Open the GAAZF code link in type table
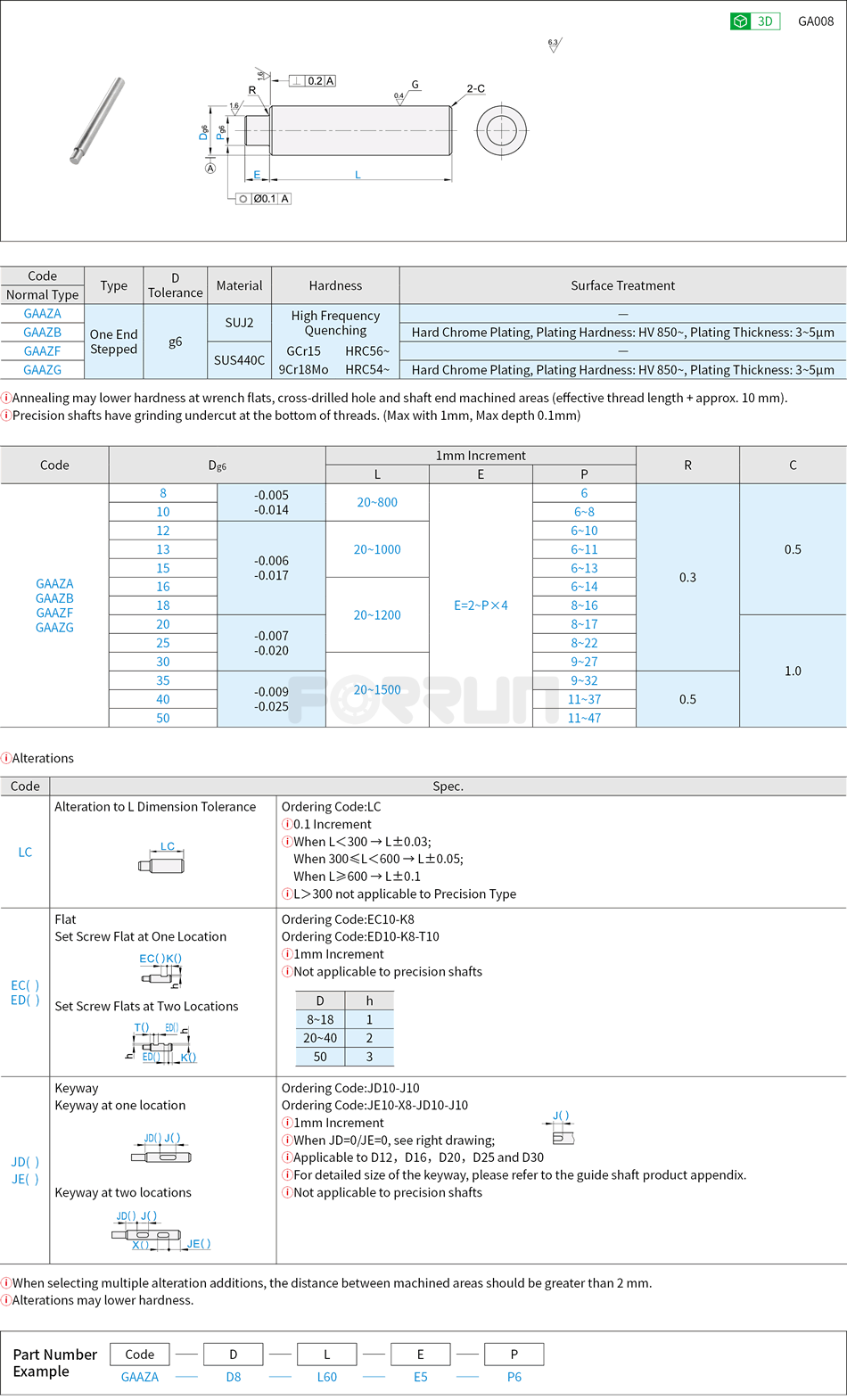847x1400 pixels. (x=43, y=351)
